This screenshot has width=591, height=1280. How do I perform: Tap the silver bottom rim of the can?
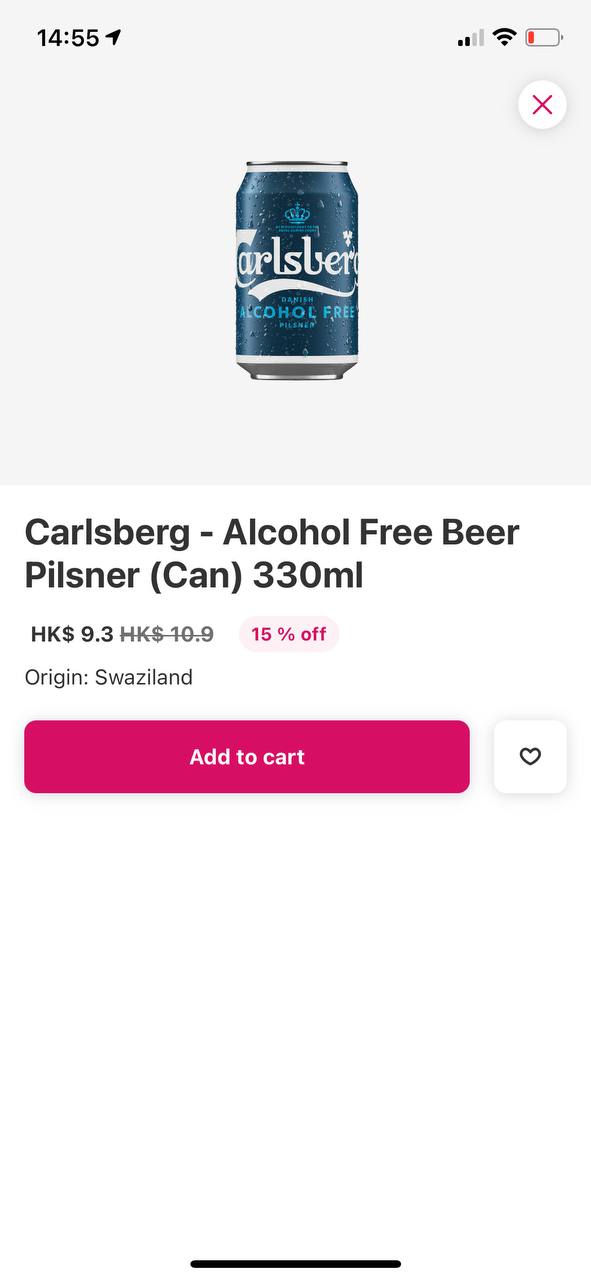(x=296, y=370)
